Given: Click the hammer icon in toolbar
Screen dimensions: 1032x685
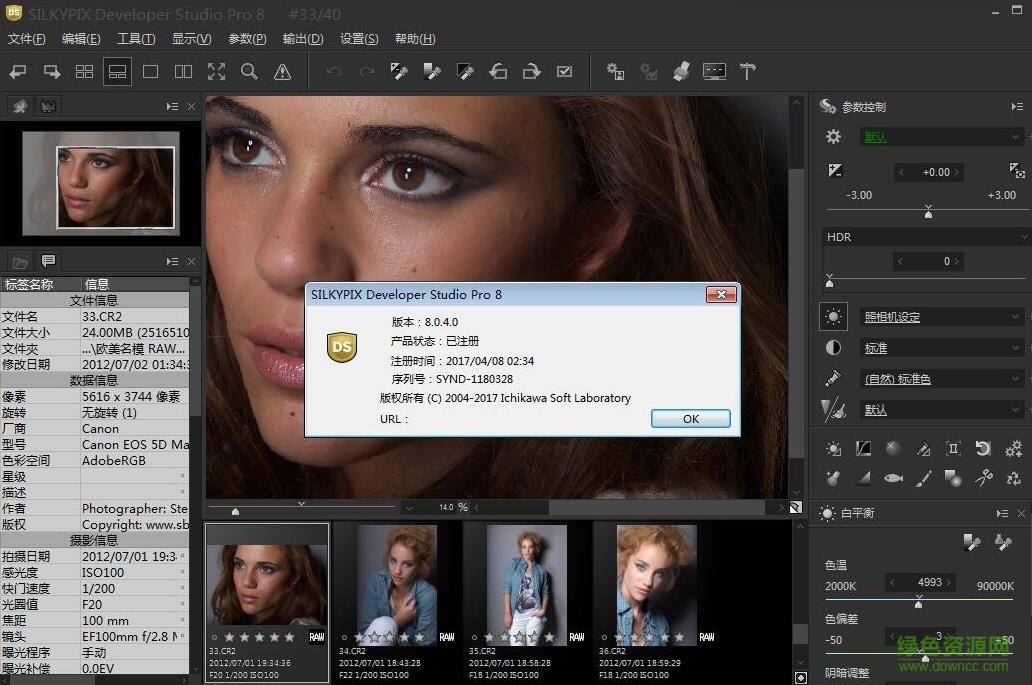Looking at the screenshot, I should pyautogui.click(x=747, y=71).
